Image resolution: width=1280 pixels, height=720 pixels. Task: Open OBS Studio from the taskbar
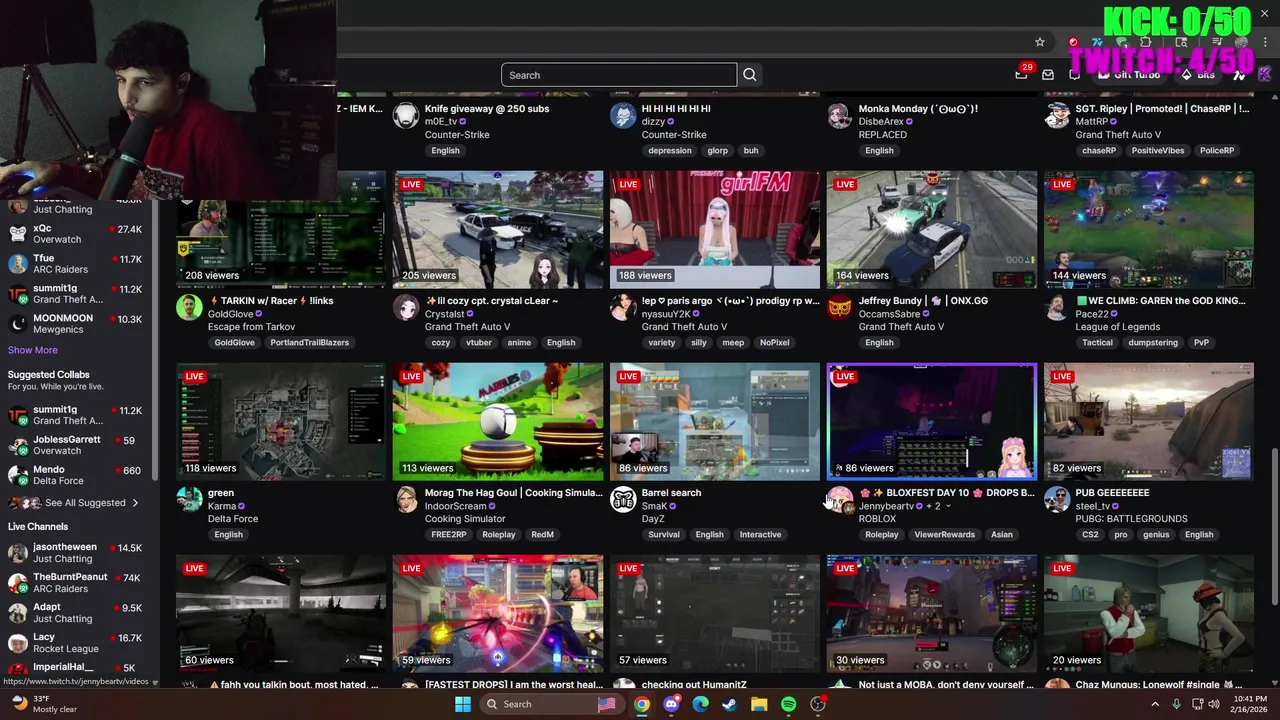818,704
